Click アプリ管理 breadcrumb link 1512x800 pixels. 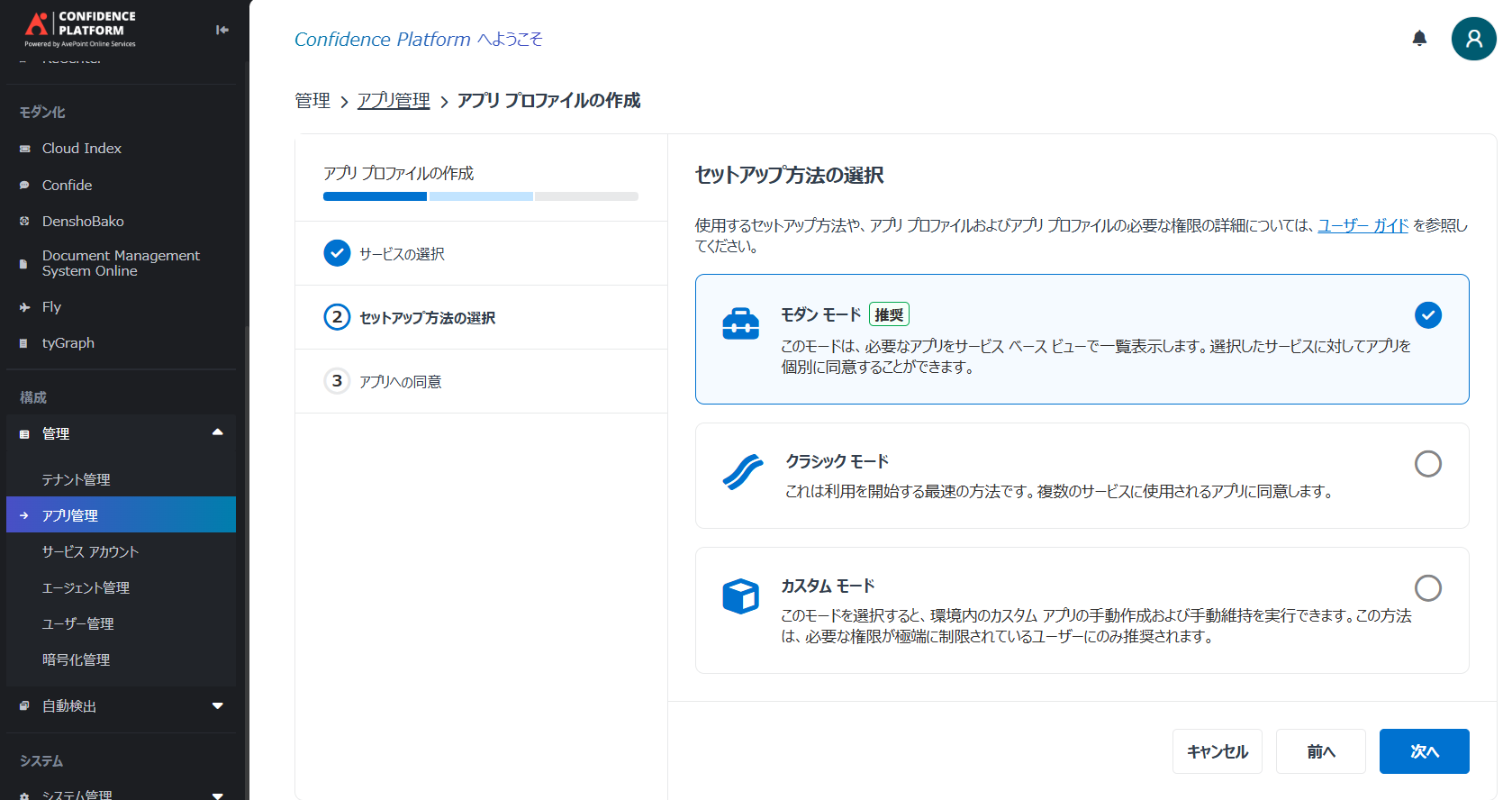pos(394,101)
